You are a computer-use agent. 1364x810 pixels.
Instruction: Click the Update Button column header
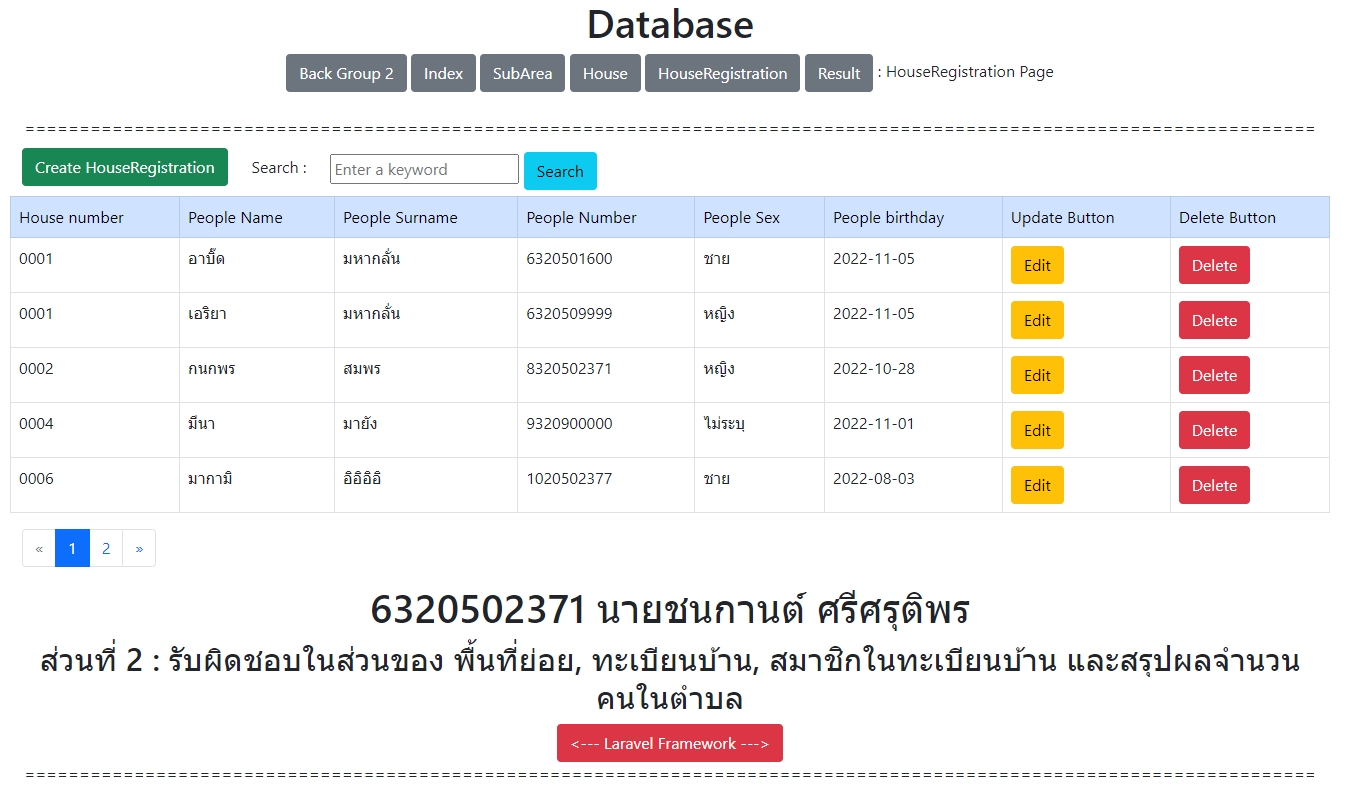1087,217
